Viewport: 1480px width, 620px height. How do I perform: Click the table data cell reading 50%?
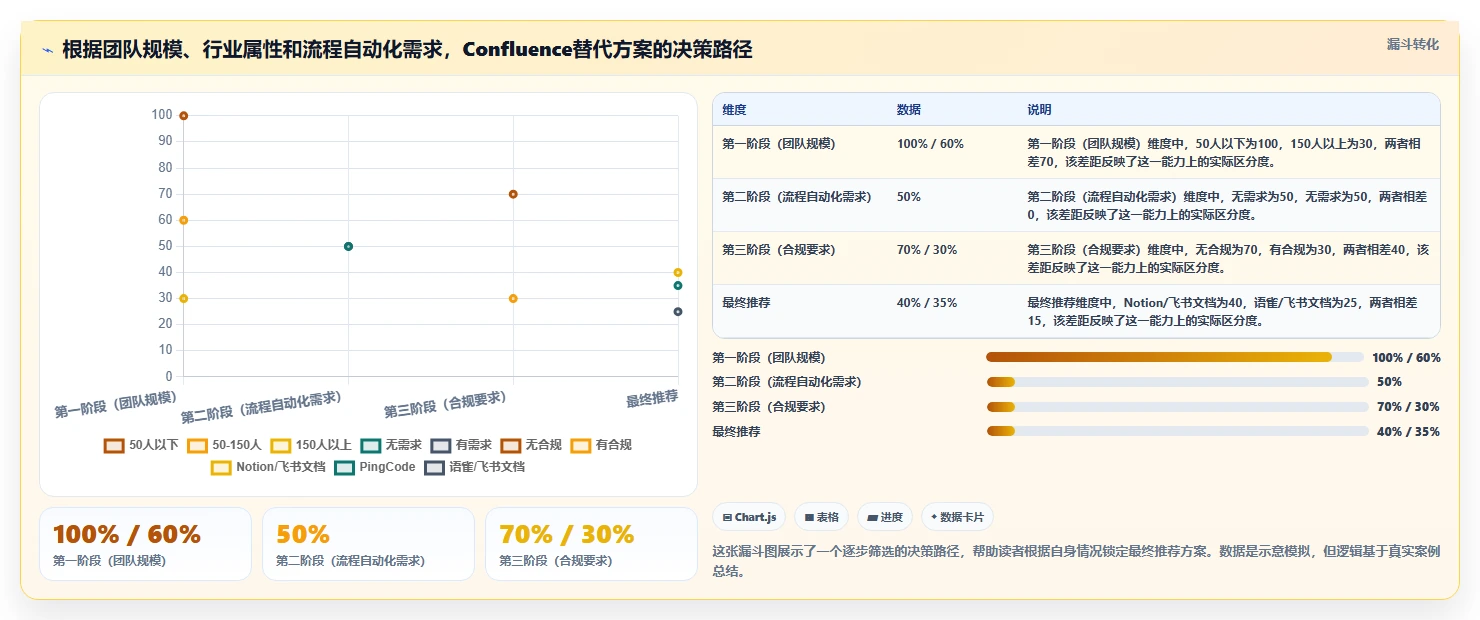(x=909, y=197)
